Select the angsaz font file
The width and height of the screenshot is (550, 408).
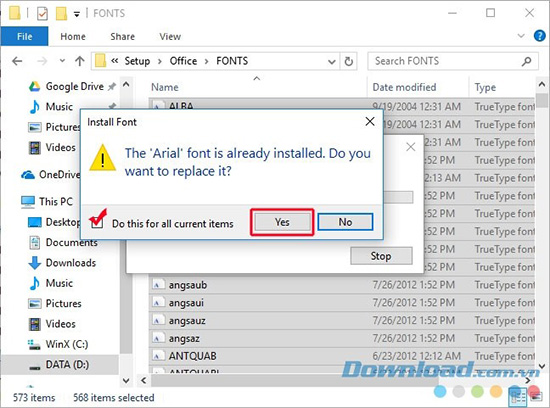click(342, 339)
